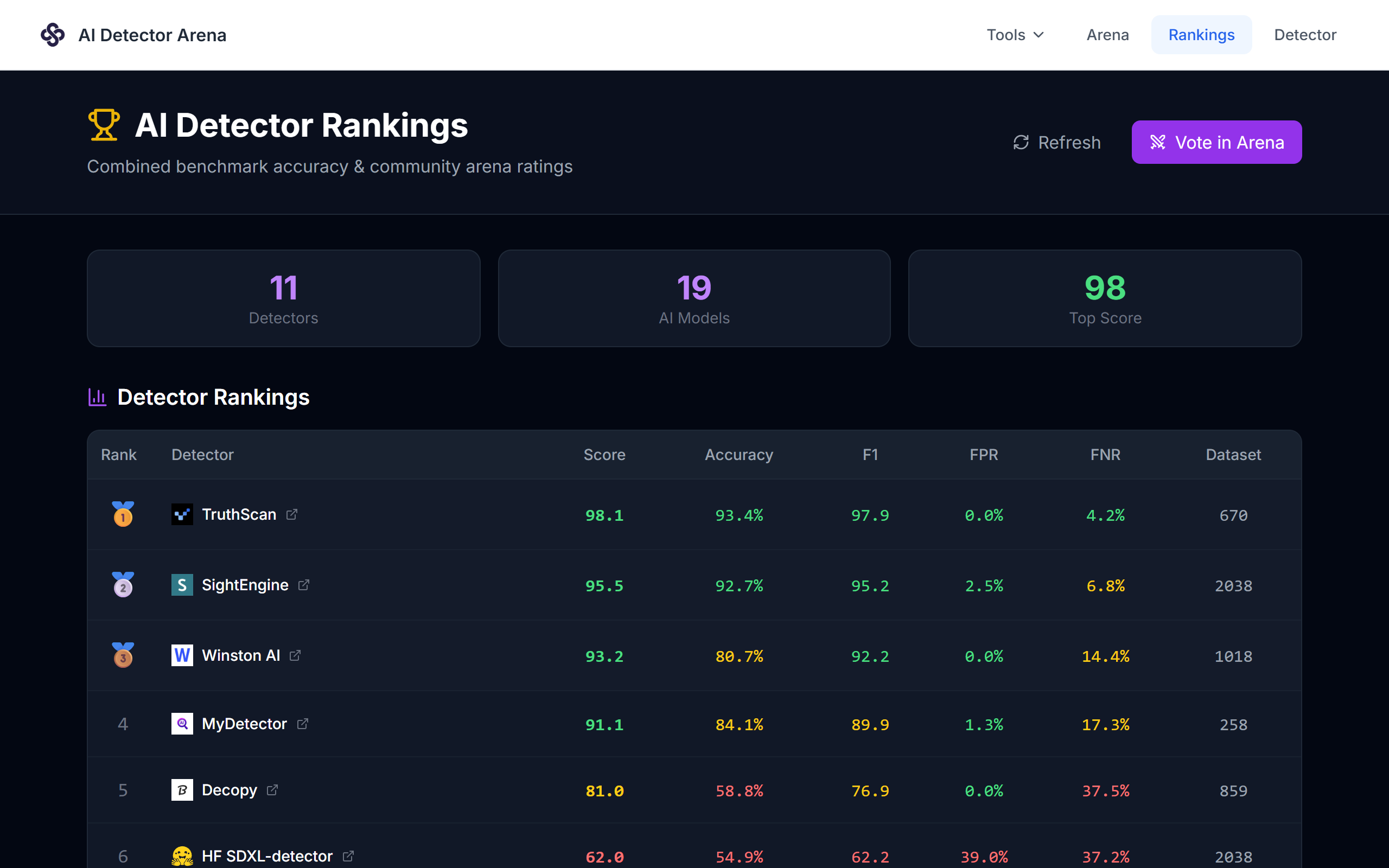Screen dimensions: 1389x868
Task: Sort by the Accuracy column header
Action: [738, 455]
